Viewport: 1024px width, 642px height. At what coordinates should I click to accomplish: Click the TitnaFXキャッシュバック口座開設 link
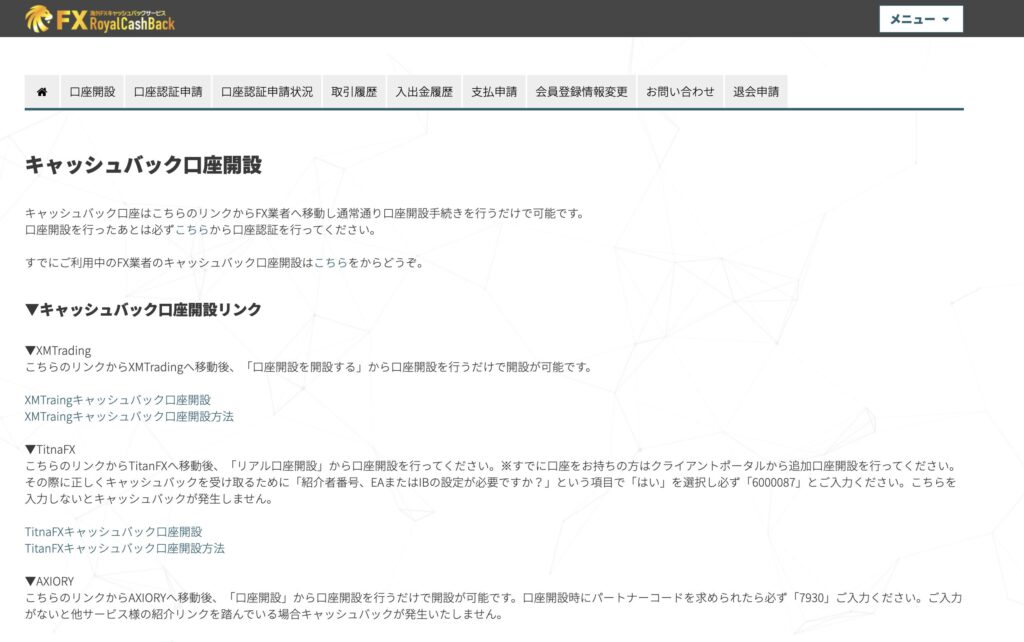[114, 532]
